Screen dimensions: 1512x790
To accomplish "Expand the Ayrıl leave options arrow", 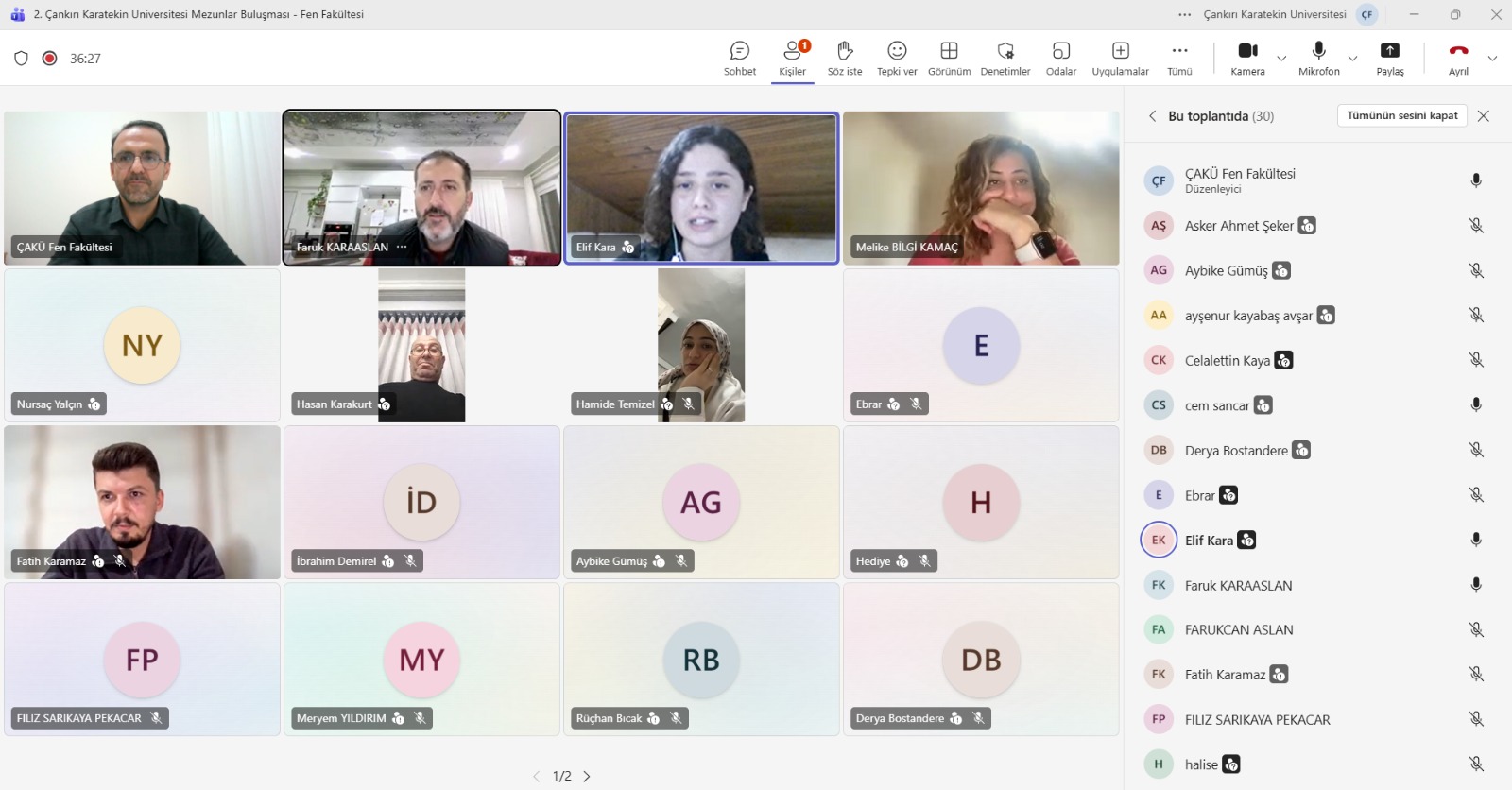I will [x=1492, y=59].
